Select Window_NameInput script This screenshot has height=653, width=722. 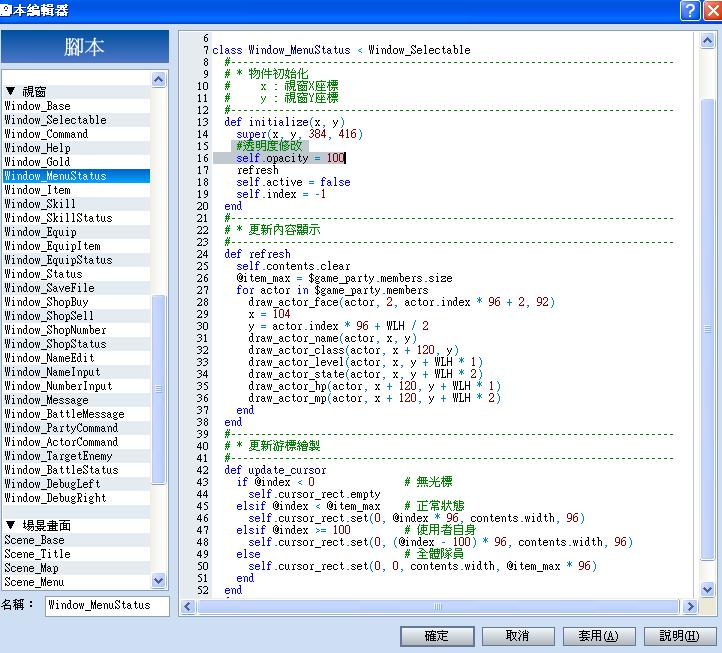click(x=76, y=372)
